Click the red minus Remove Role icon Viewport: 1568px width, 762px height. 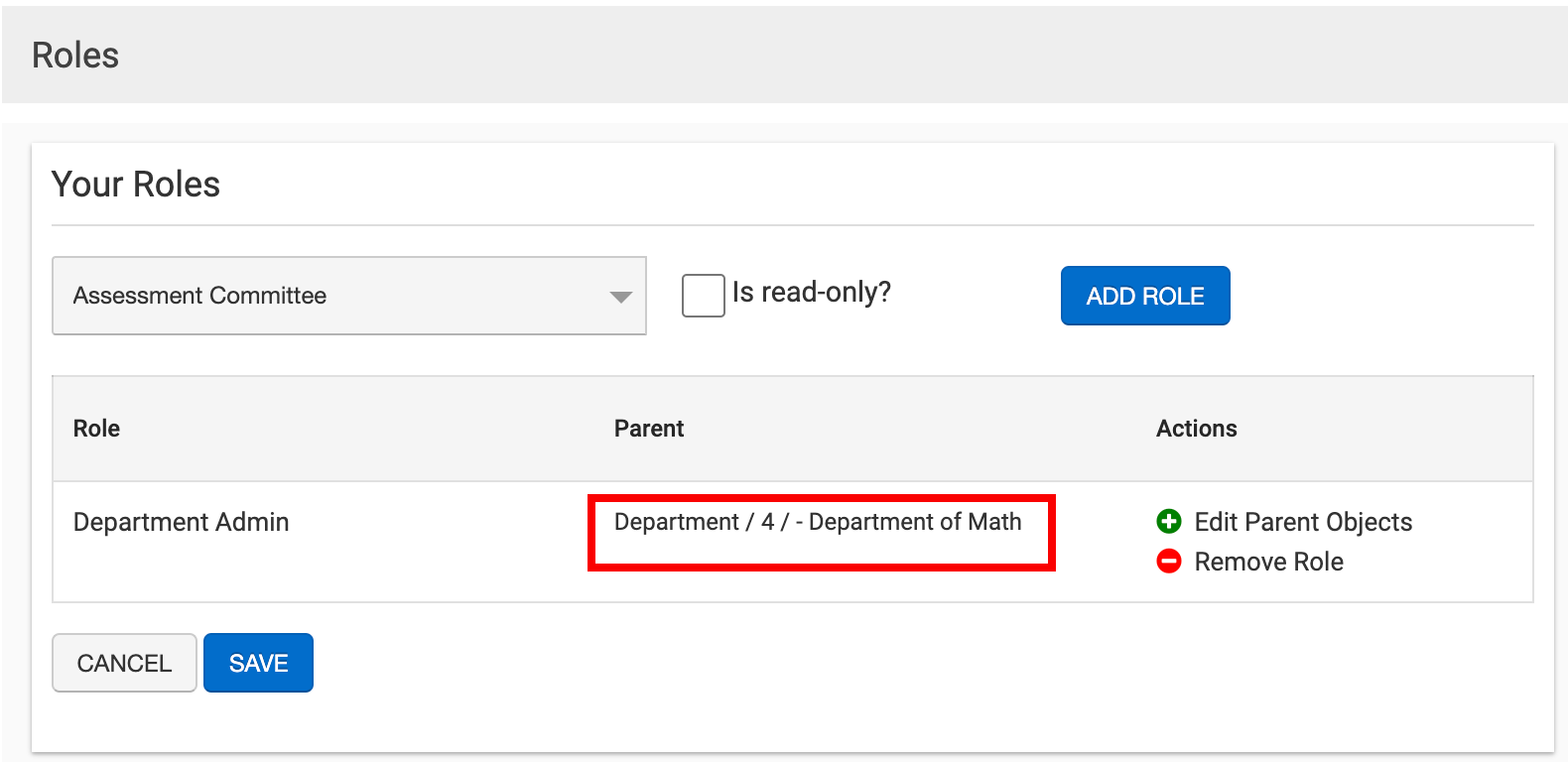pyautogui.click(x=1169, y=562)
